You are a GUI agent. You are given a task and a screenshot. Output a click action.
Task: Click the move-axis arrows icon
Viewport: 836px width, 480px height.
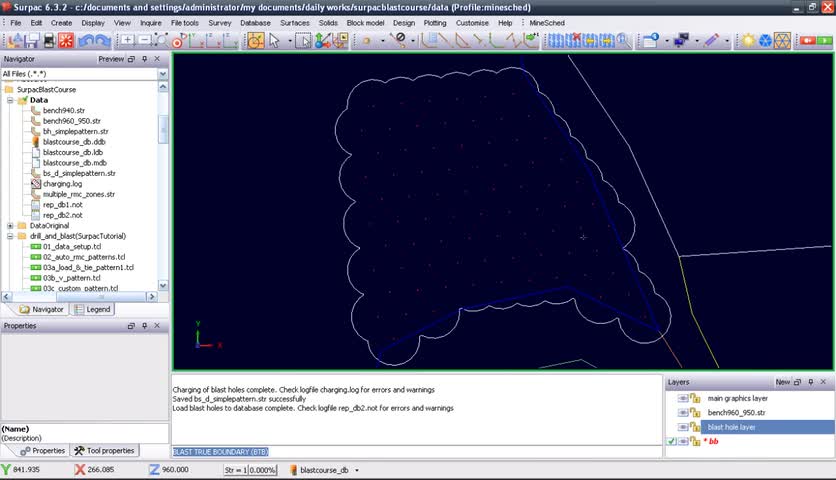[x=323, y=41]
